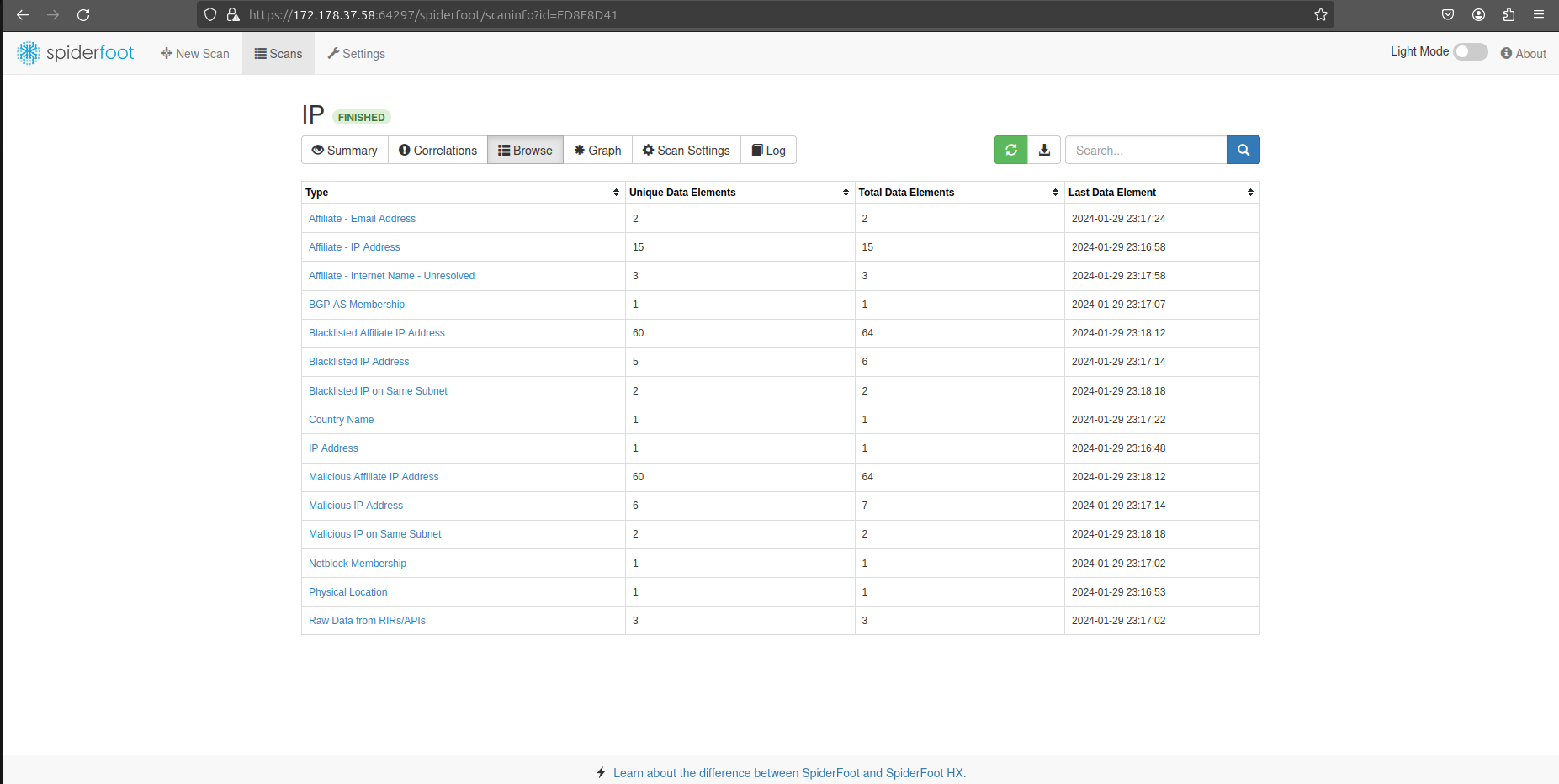1559x784 pixels.
Task: Click the shield tracking protection icon
Action: click(x=210, y=14)
